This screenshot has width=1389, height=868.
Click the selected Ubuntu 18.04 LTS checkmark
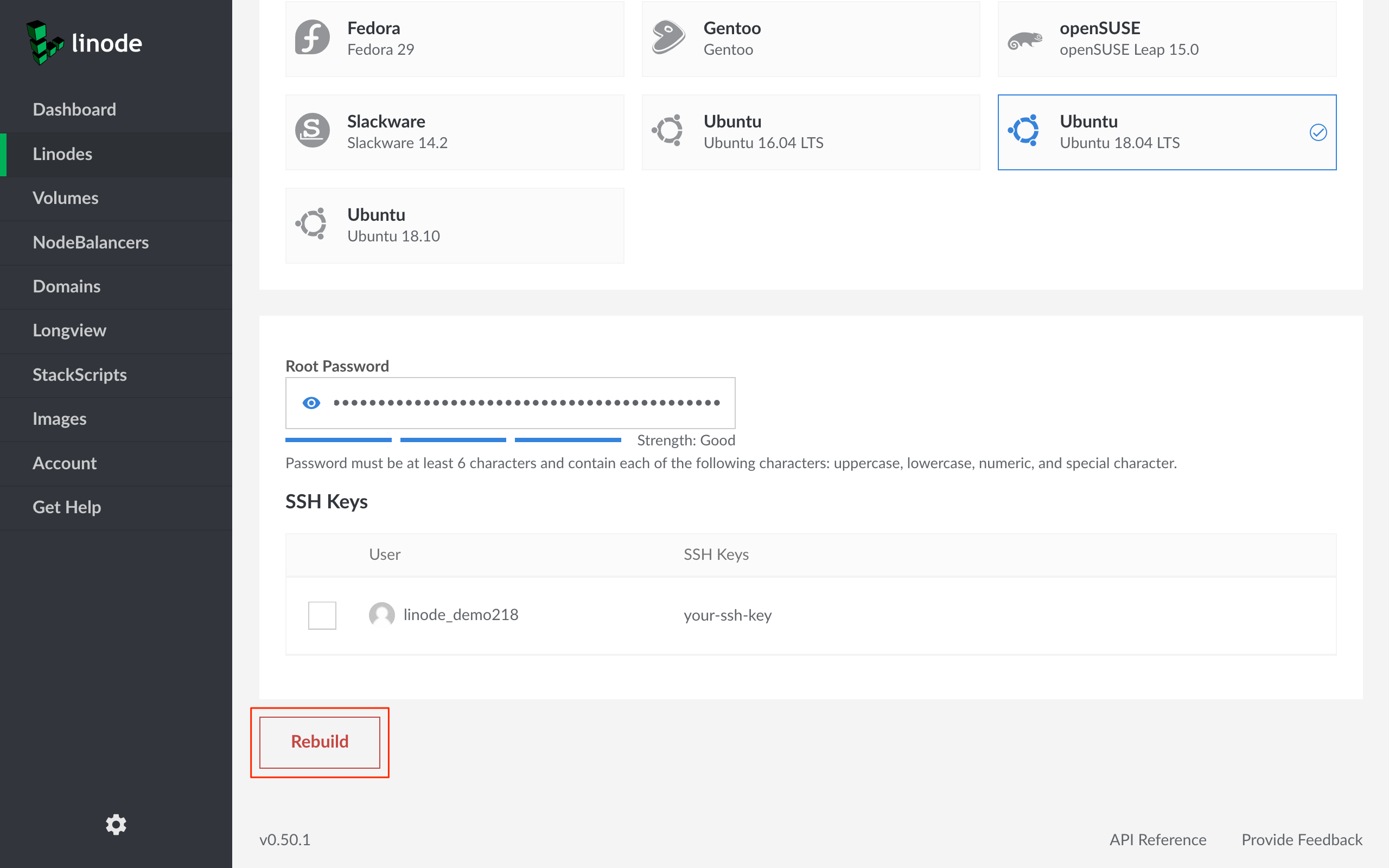pos(1318,132)
